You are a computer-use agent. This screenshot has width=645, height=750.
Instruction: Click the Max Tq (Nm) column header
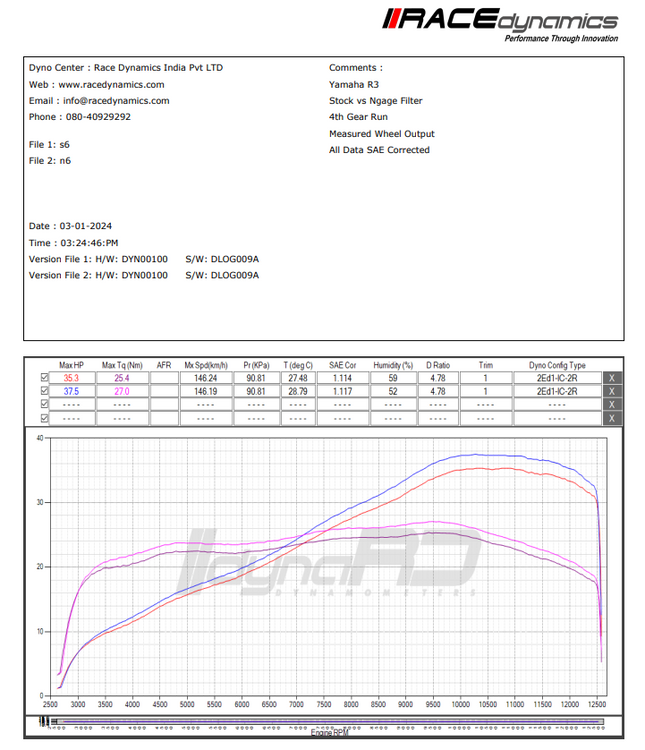(x=122, y=365)
